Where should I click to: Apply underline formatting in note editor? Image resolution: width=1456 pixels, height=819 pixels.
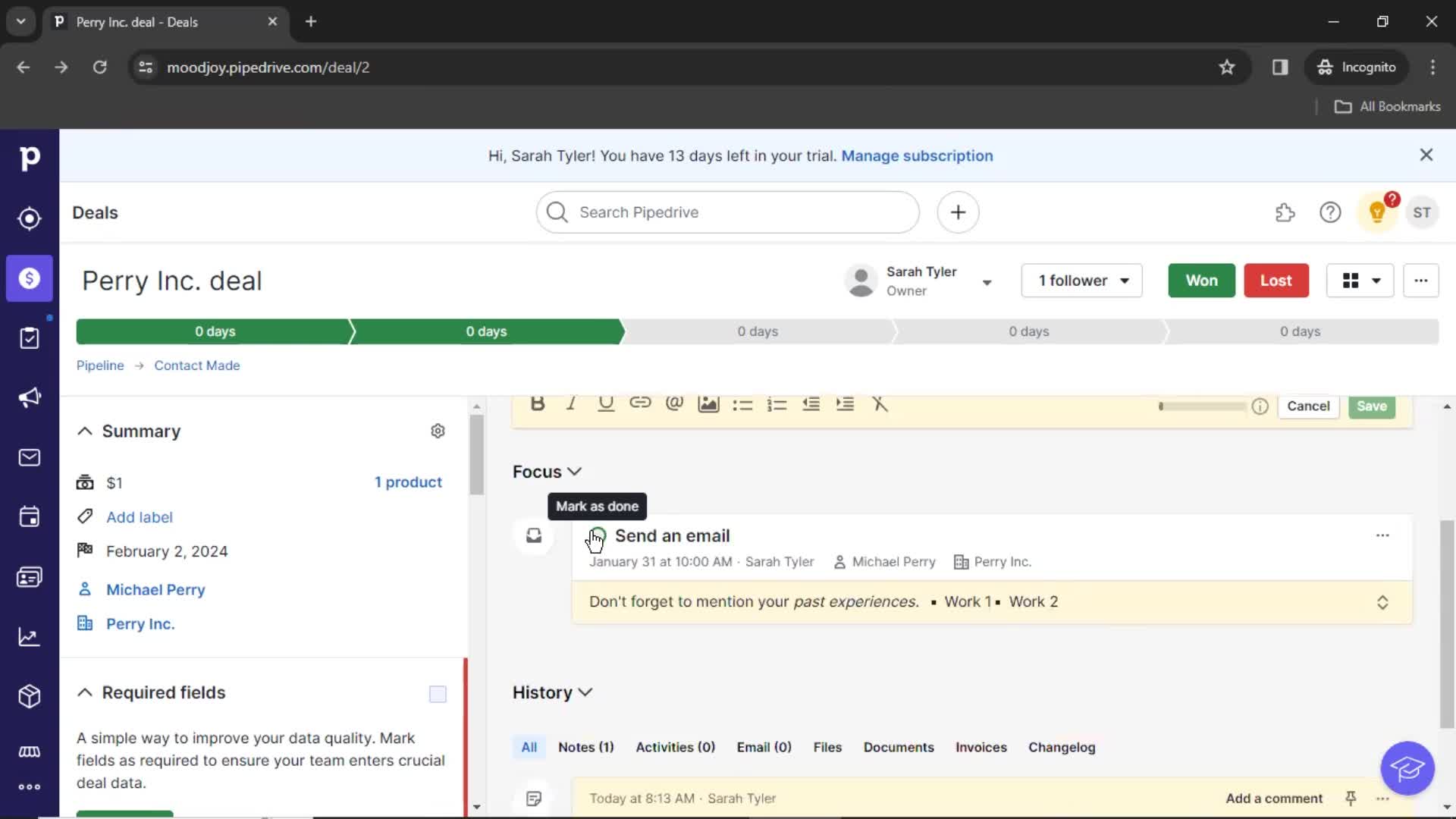(605, 404)
